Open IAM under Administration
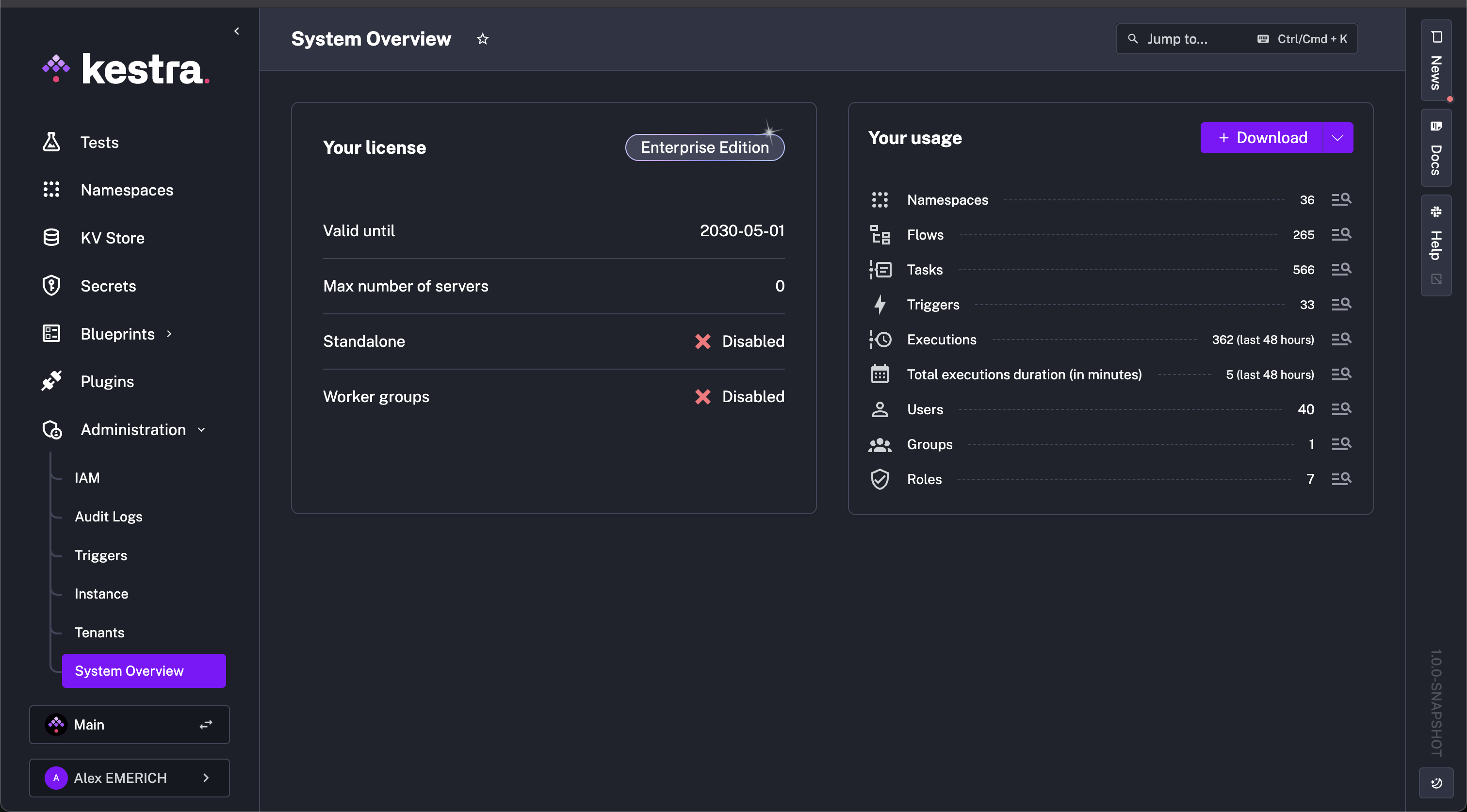 (87, 478)
